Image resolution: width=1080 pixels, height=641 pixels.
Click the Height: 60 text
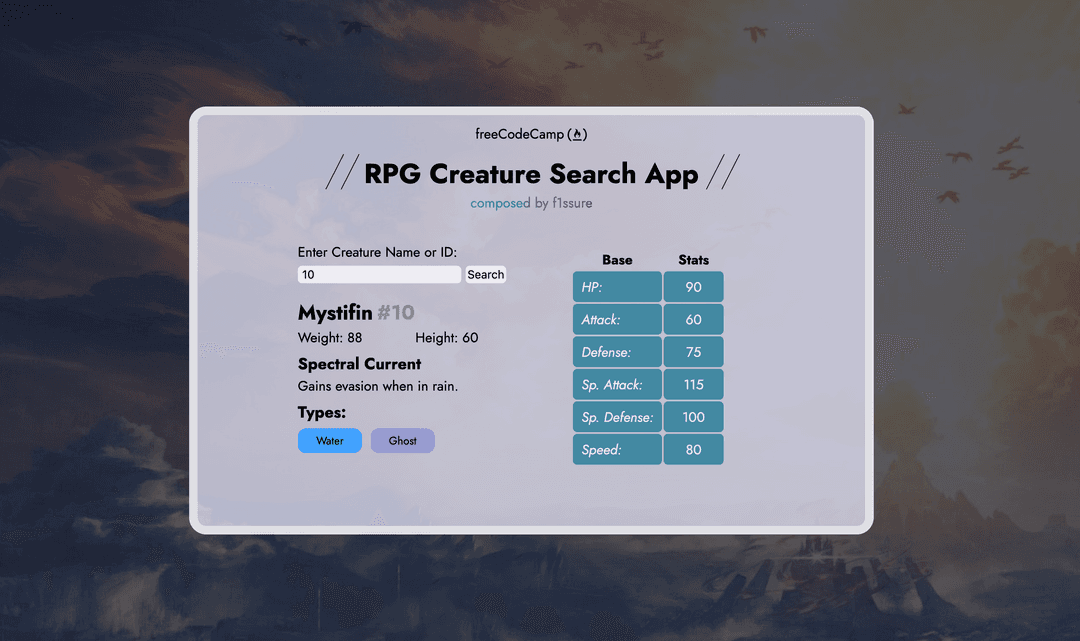(x=447, y=338)
